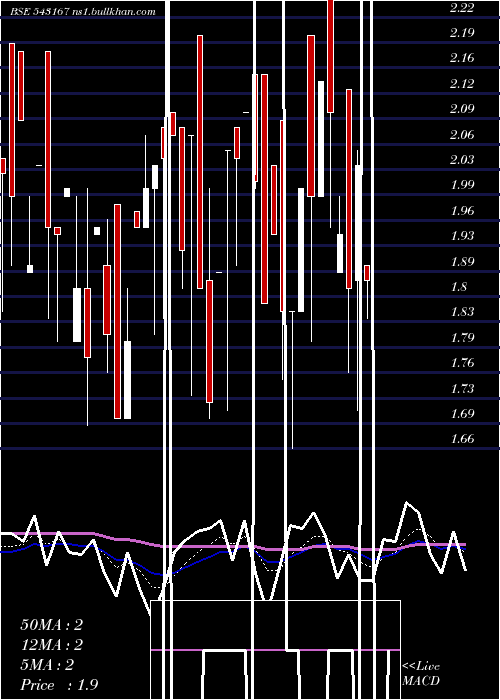Pick the 1.66 price axis label
Viewport: 500px width, 700px height.
[x=462, y=439]
